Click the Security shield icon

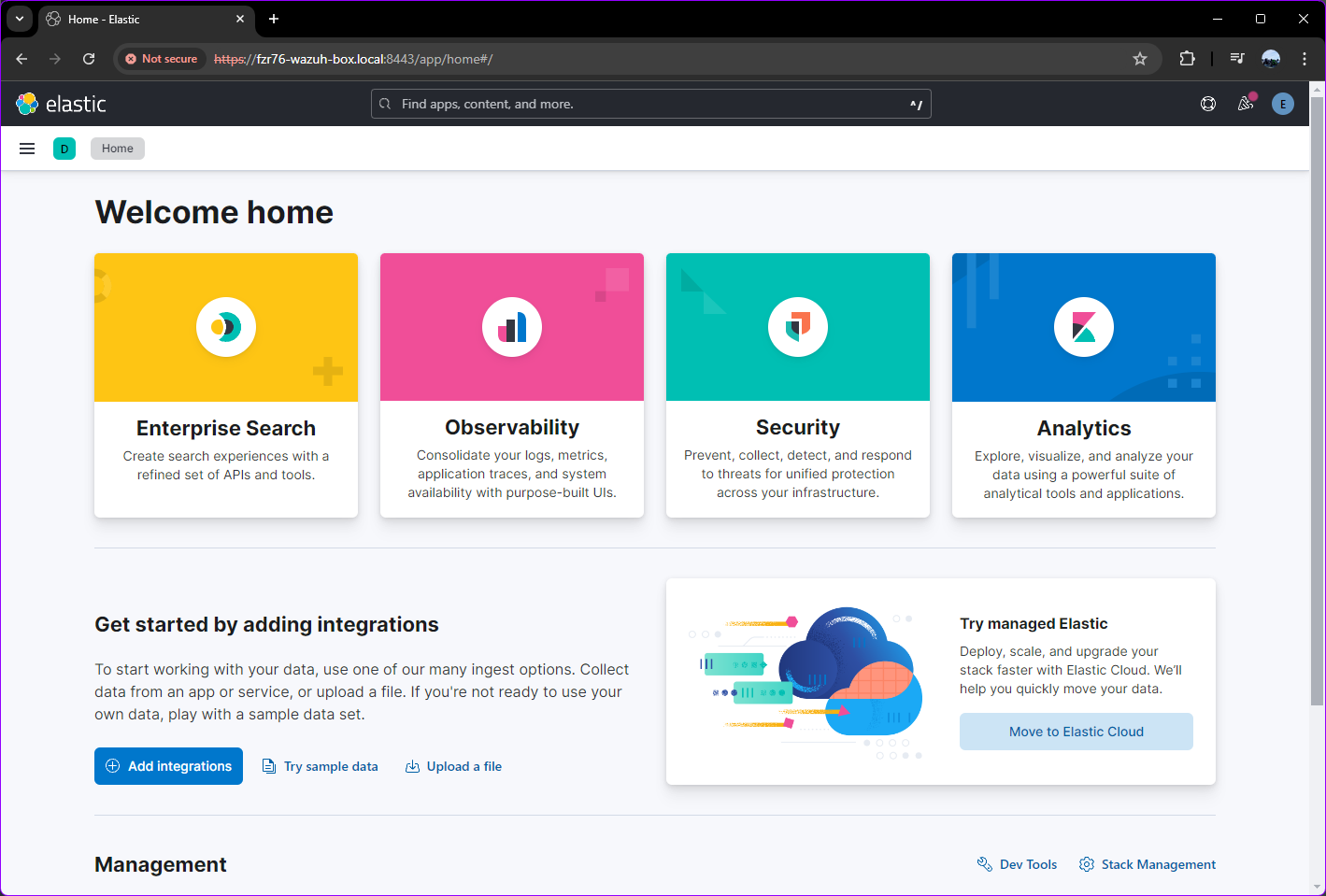pyautogui.click(x=798, y=327)
